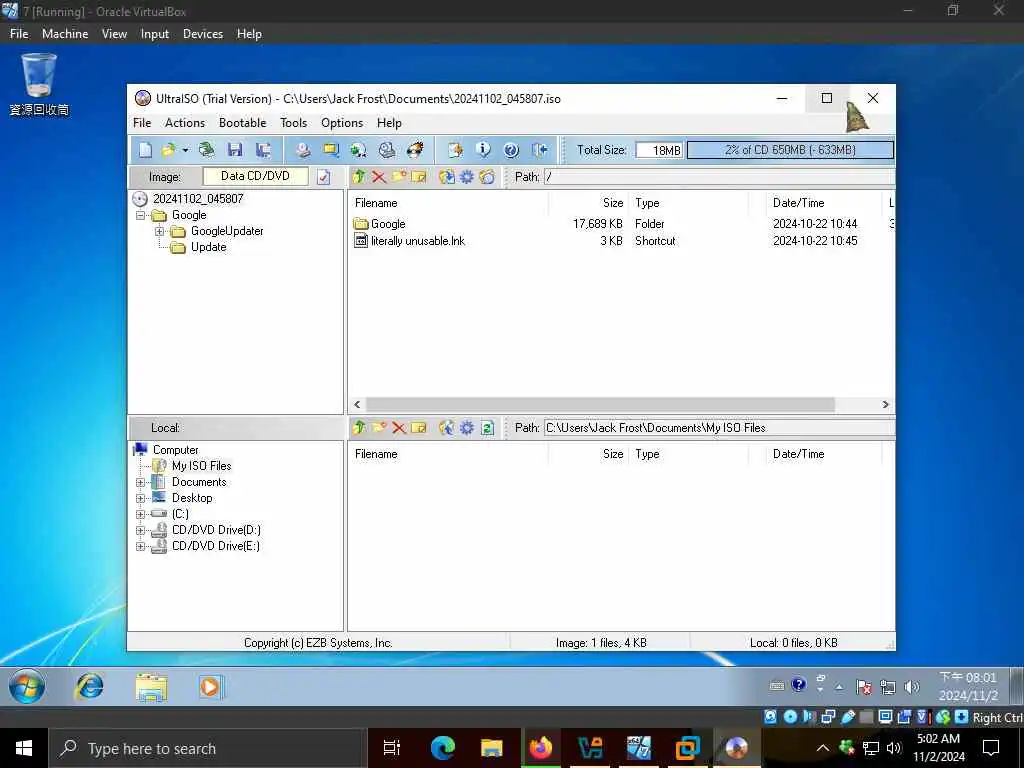
Task: Click the Mount to Virtual Drive icon
Action: [x=387, y=150]
